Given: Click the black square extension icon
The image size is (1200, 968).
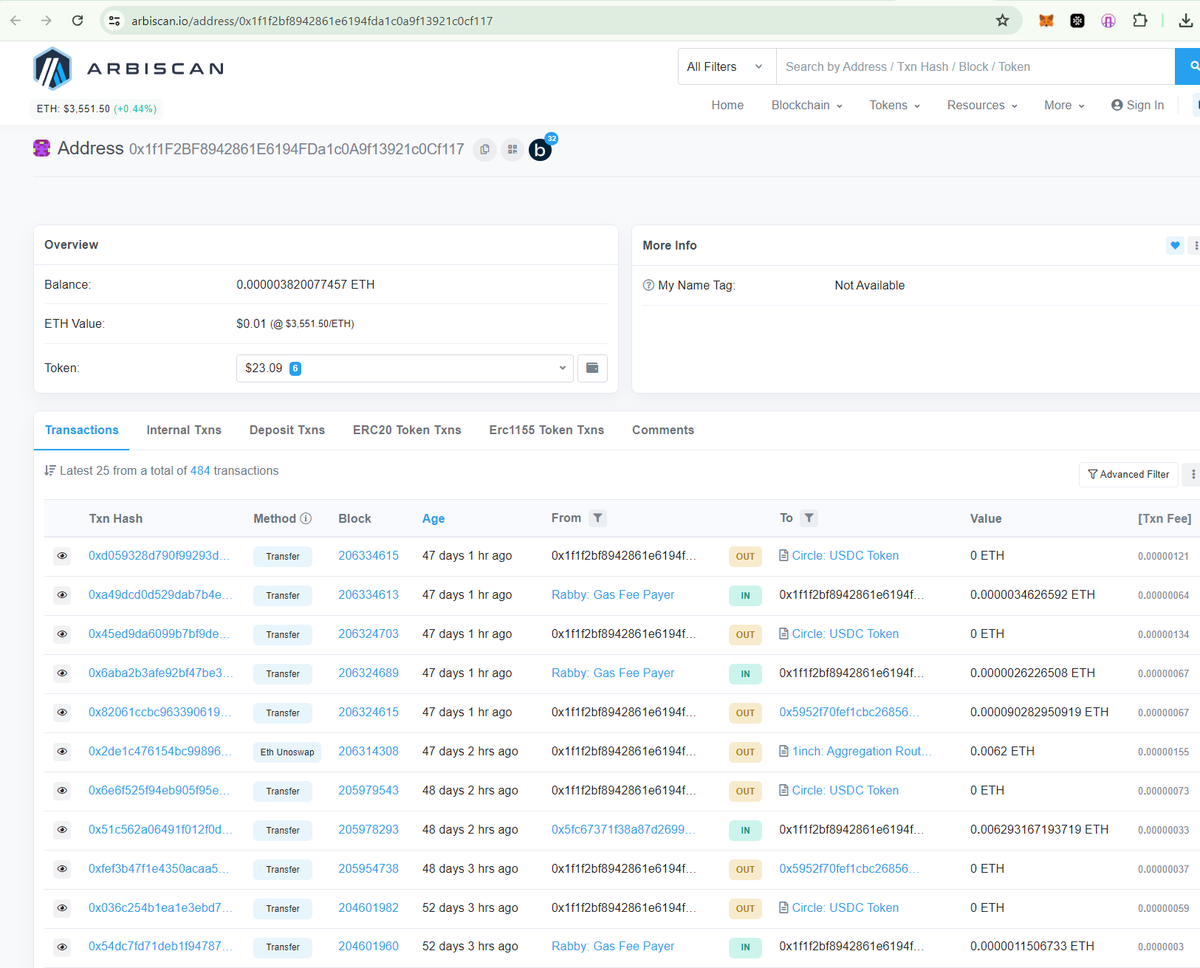Looking at the screenshot, I should [1077, 20].
